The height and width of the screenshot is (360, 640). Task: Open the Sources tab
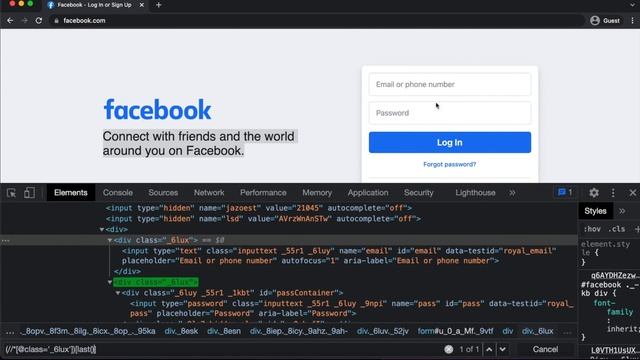tap(163, 193)
